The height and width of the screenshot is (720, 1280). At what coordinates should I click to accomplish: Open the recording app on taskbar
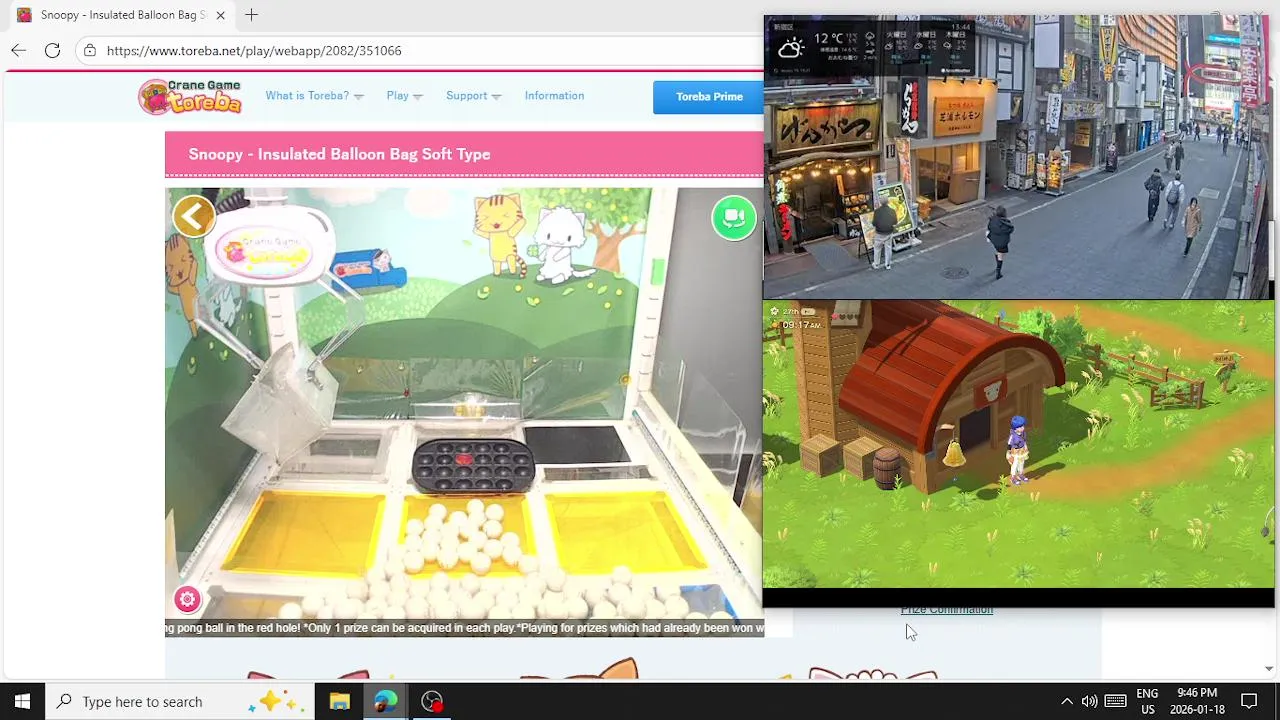432,701
